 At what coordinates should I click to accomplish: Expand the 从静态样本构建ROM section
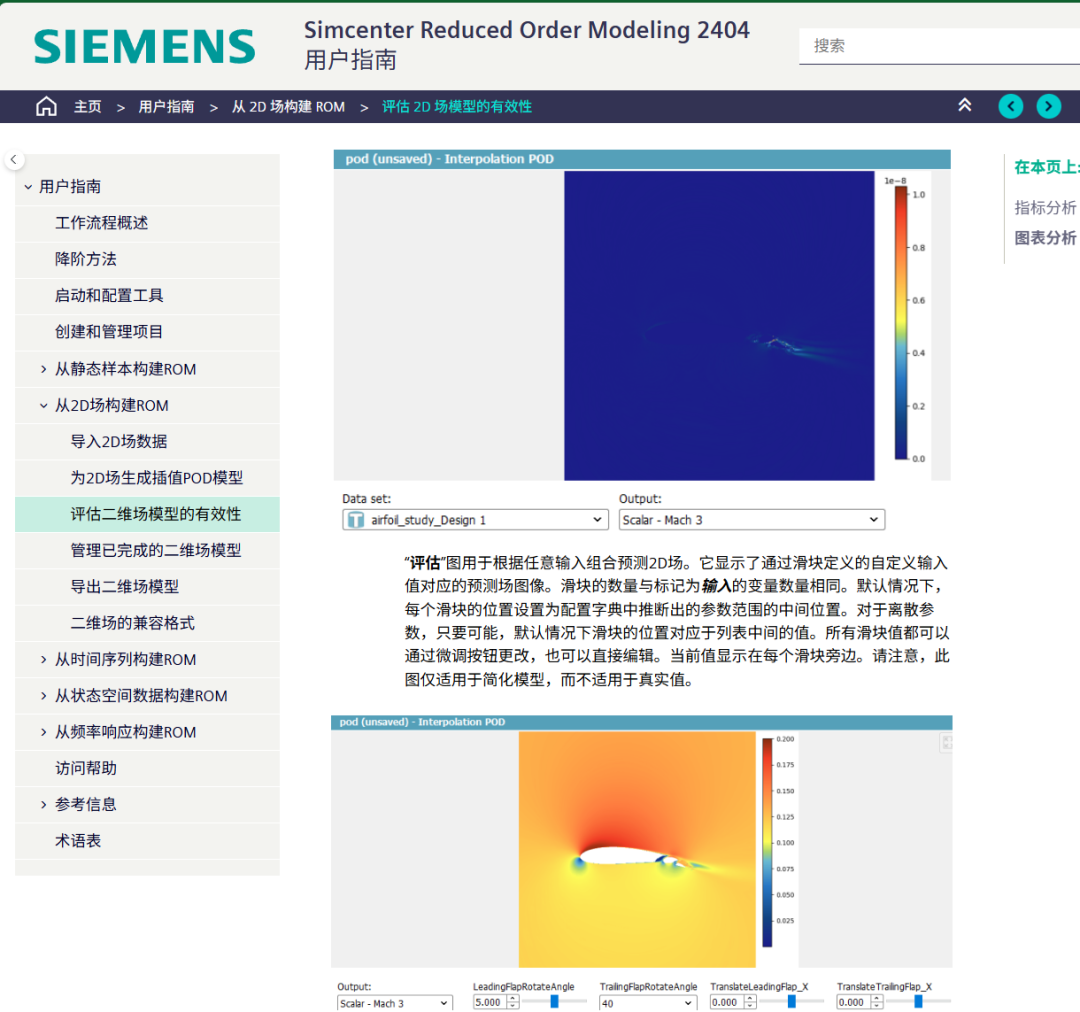[43, 369]
